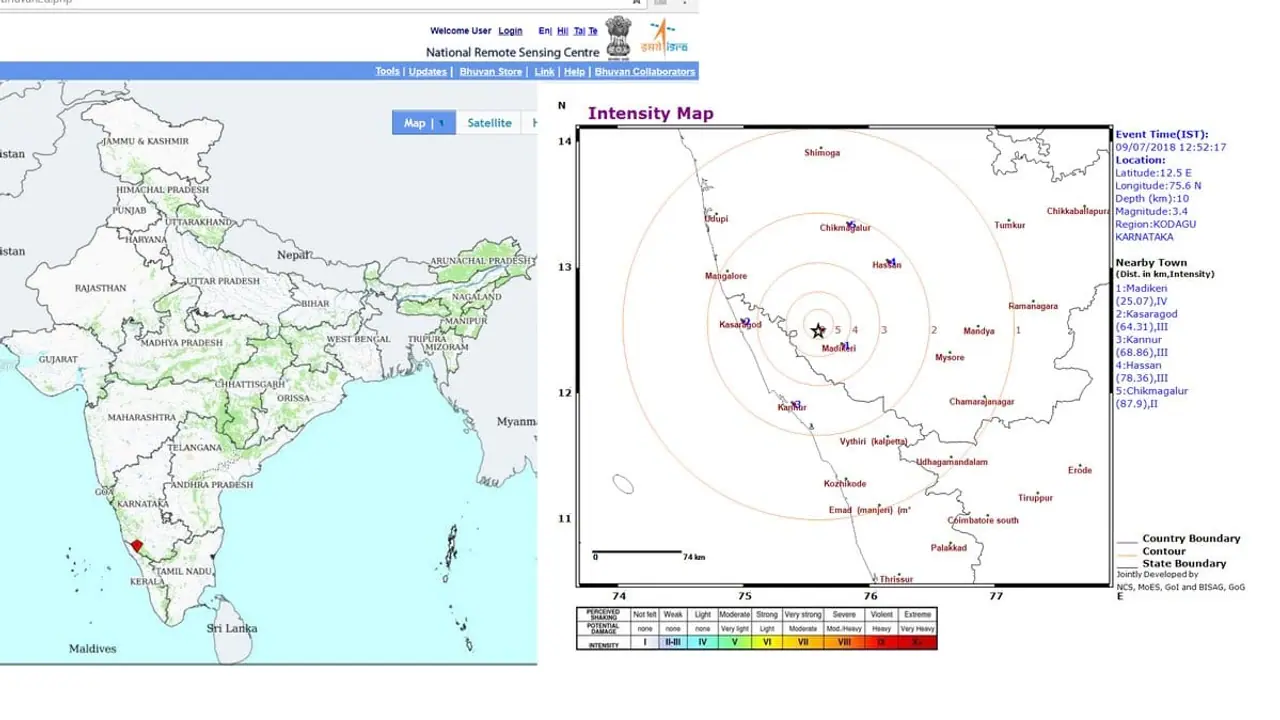
Task: Open the Updates menu item
Action: (428, 72)
